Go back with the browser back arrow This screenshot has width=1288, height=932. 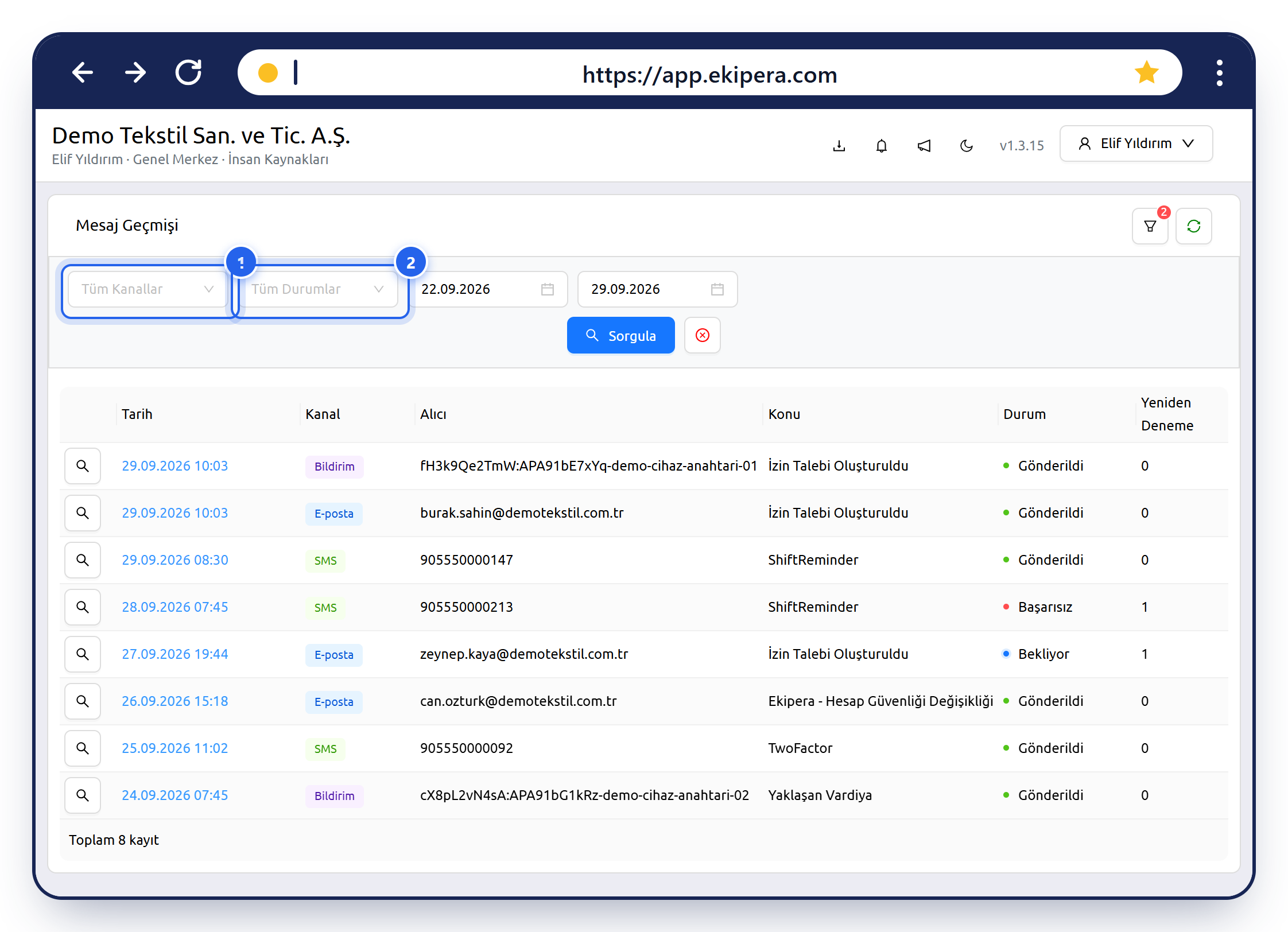point(83,72)
